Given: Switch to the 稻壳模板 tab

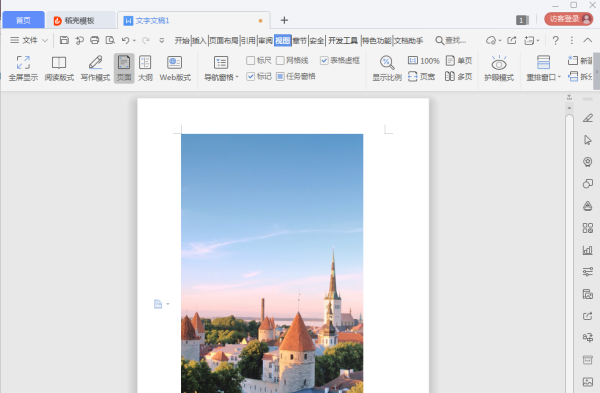Looking at the screenshot, I should 79,21.
